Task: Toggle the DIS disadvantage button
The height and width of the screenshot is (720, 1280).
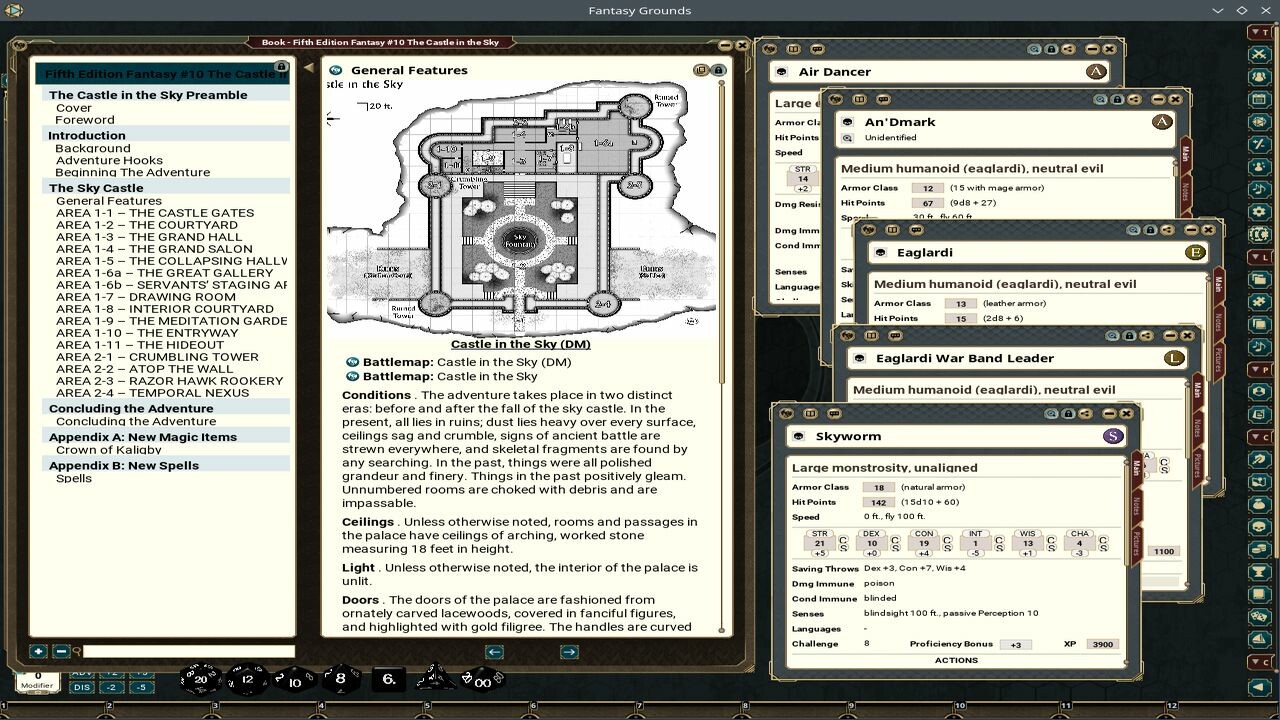Action: pos(81,687)
